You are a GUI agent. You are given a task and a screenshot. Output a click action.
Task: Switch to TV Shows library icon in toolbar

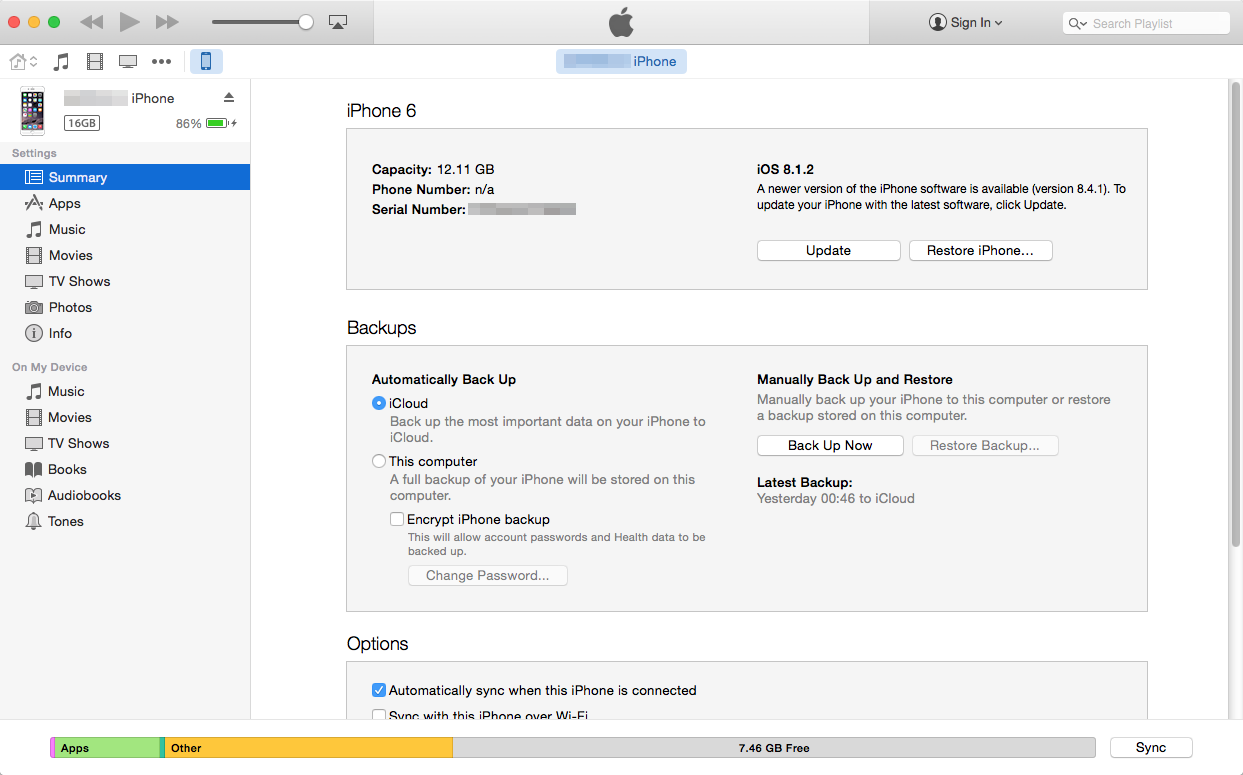point(128,62)
